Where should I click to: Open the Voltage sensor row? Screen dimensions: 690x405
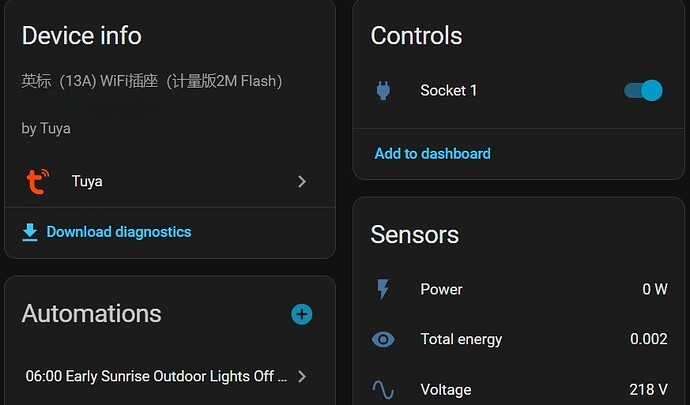click(x=446, y=389)
